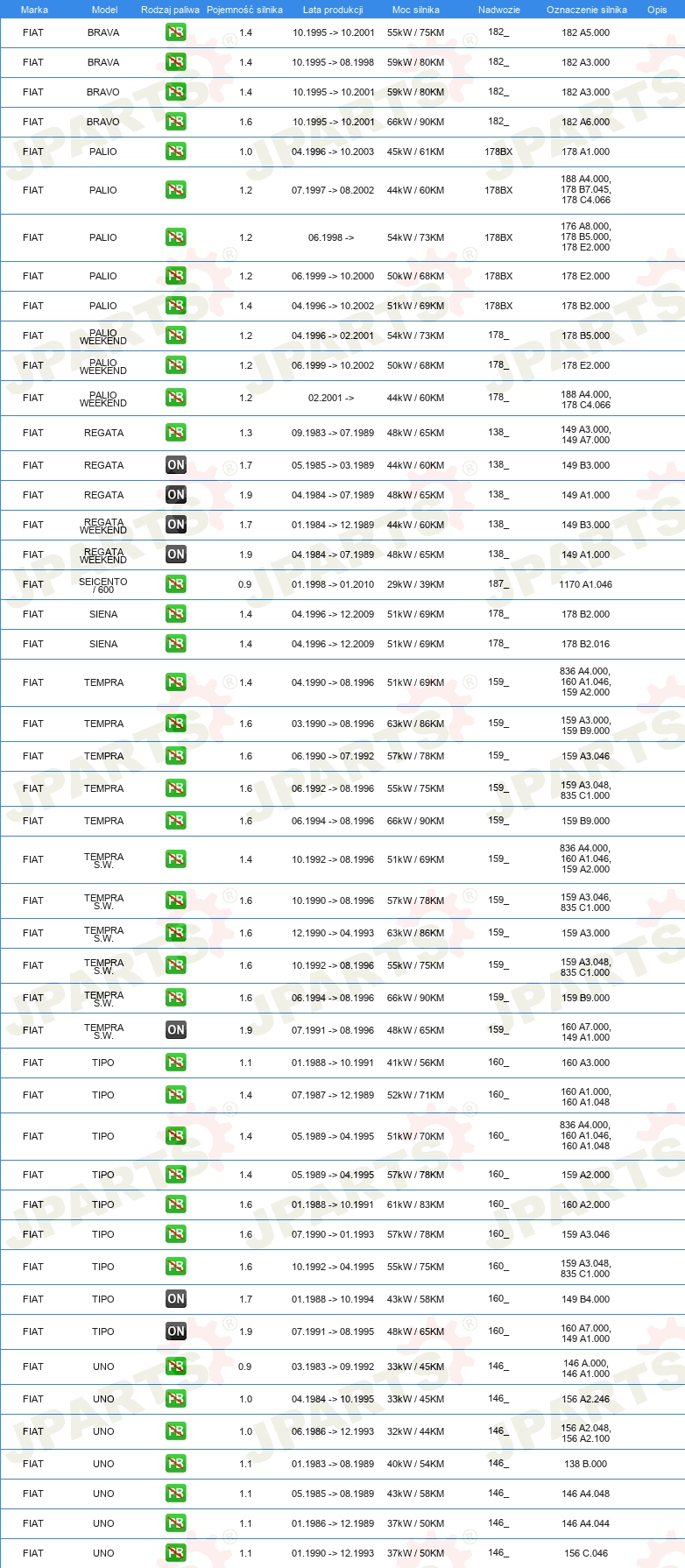Click production years 01.1984 -> 12.1989
This screenshot has width=685, height=1568.
(x=333, y=525)
